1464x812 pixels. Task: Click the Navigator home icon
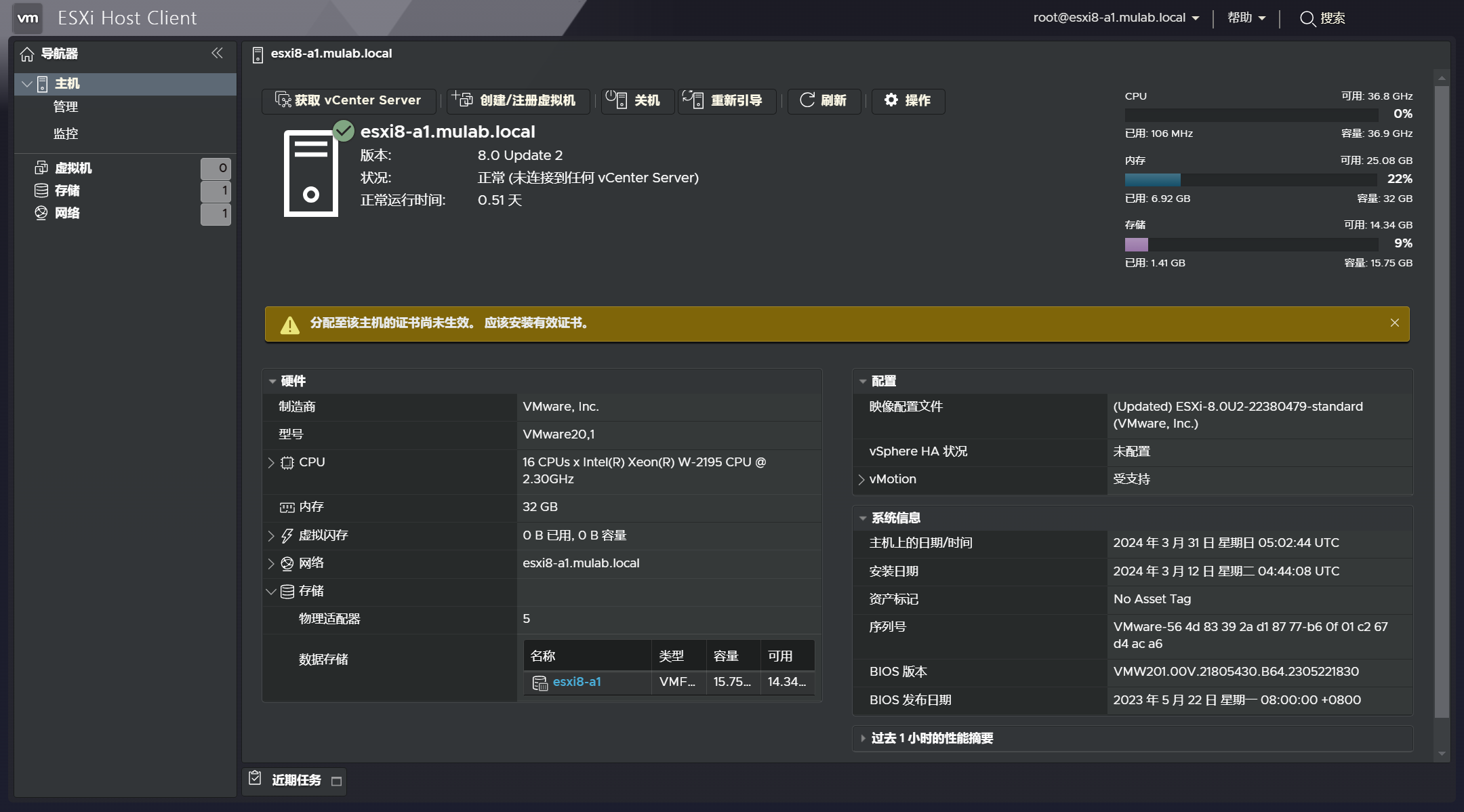[27, 54]
